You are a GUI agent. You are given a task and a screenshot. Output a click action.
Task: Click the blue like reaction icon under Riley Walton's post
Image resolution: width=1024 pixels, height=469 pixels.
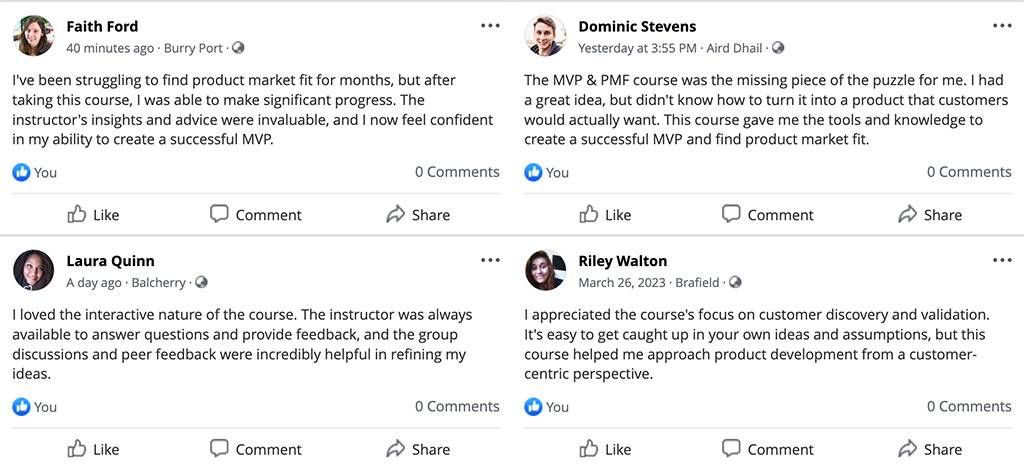(533, 406)
